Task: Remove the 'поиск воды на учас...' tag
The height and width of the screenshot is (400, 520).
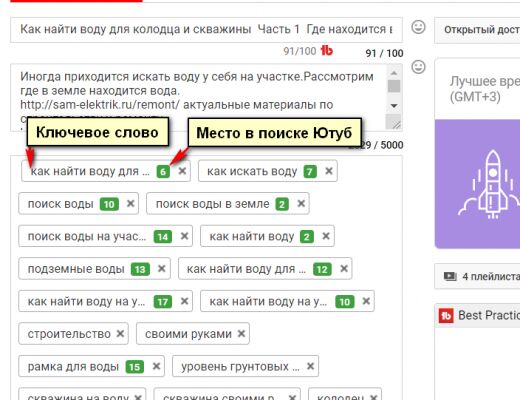Action: pos(184,236)
